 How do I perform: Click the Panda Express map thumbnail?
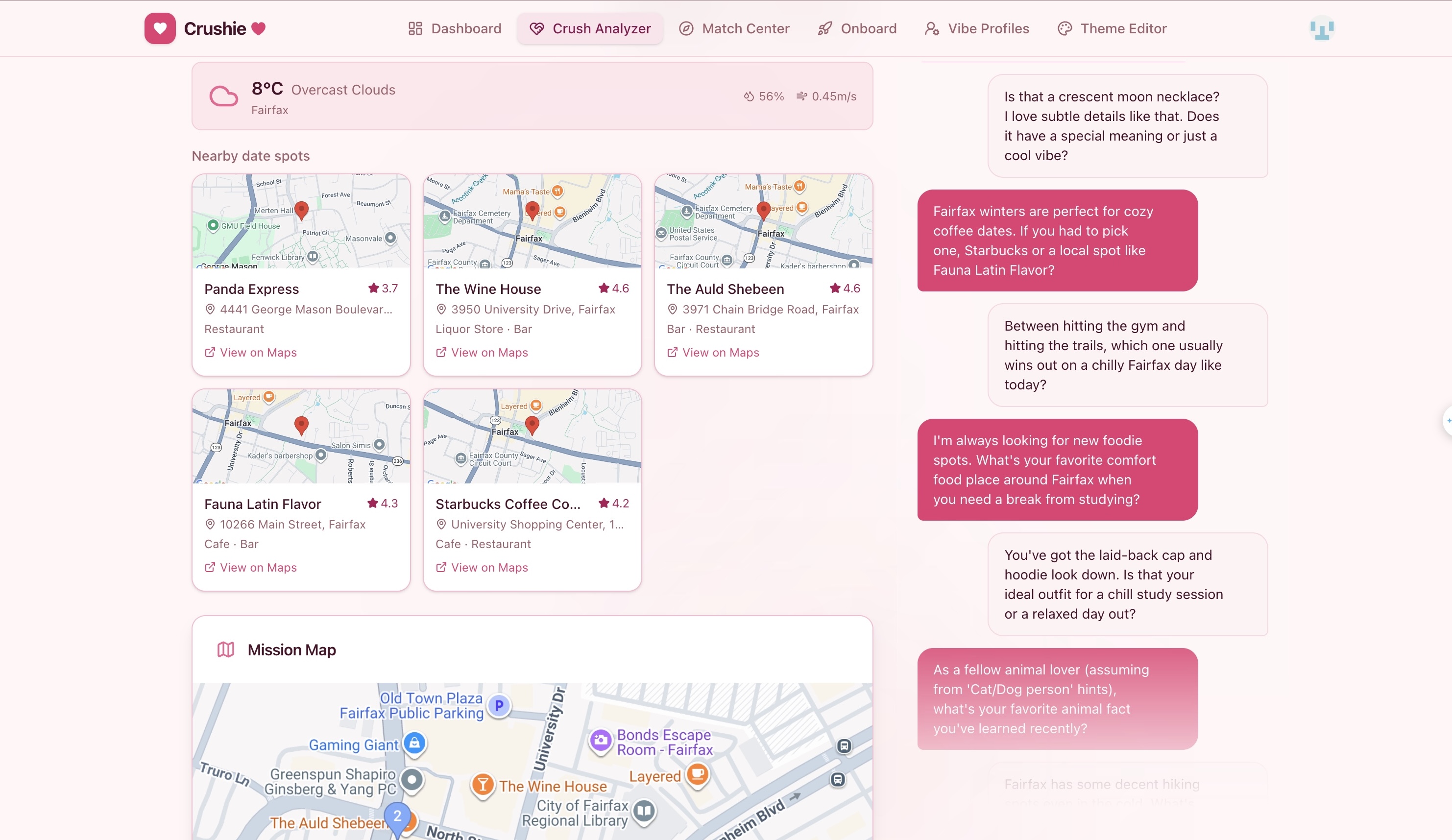[301, 221]
